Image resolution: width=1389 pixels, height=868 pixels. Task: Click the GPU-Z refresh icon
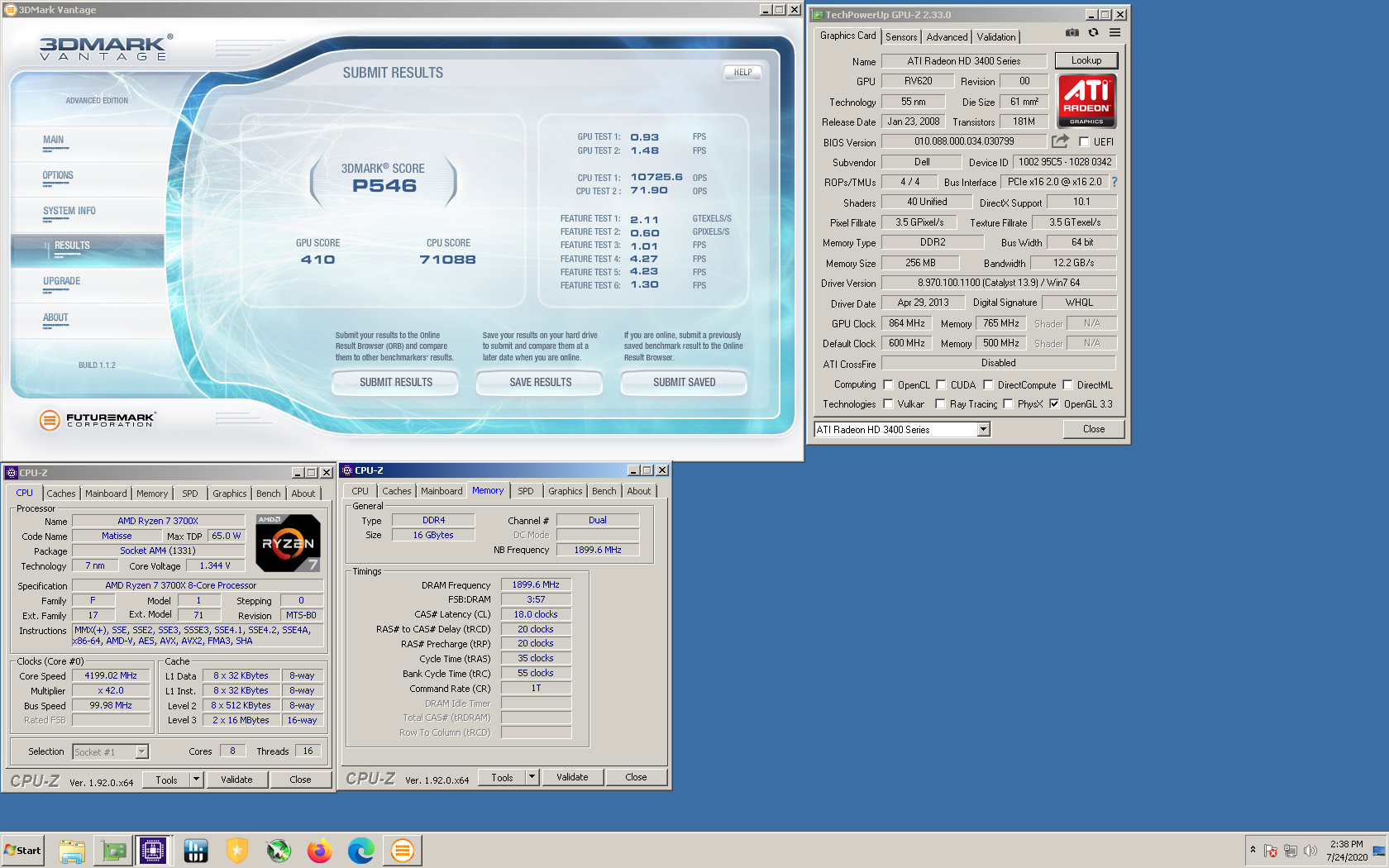coord(1094,33)
